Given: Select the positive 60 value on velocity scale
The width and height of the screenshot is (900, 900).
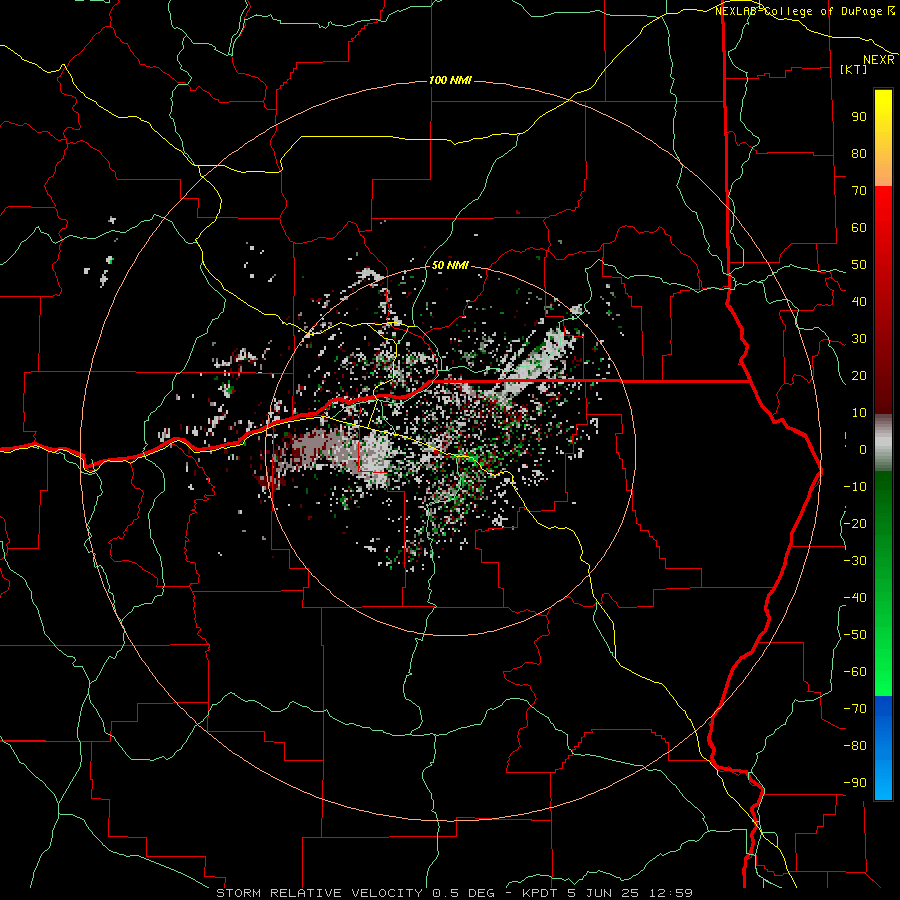Looking at the screenshot, I should click(x=859, y=227).
